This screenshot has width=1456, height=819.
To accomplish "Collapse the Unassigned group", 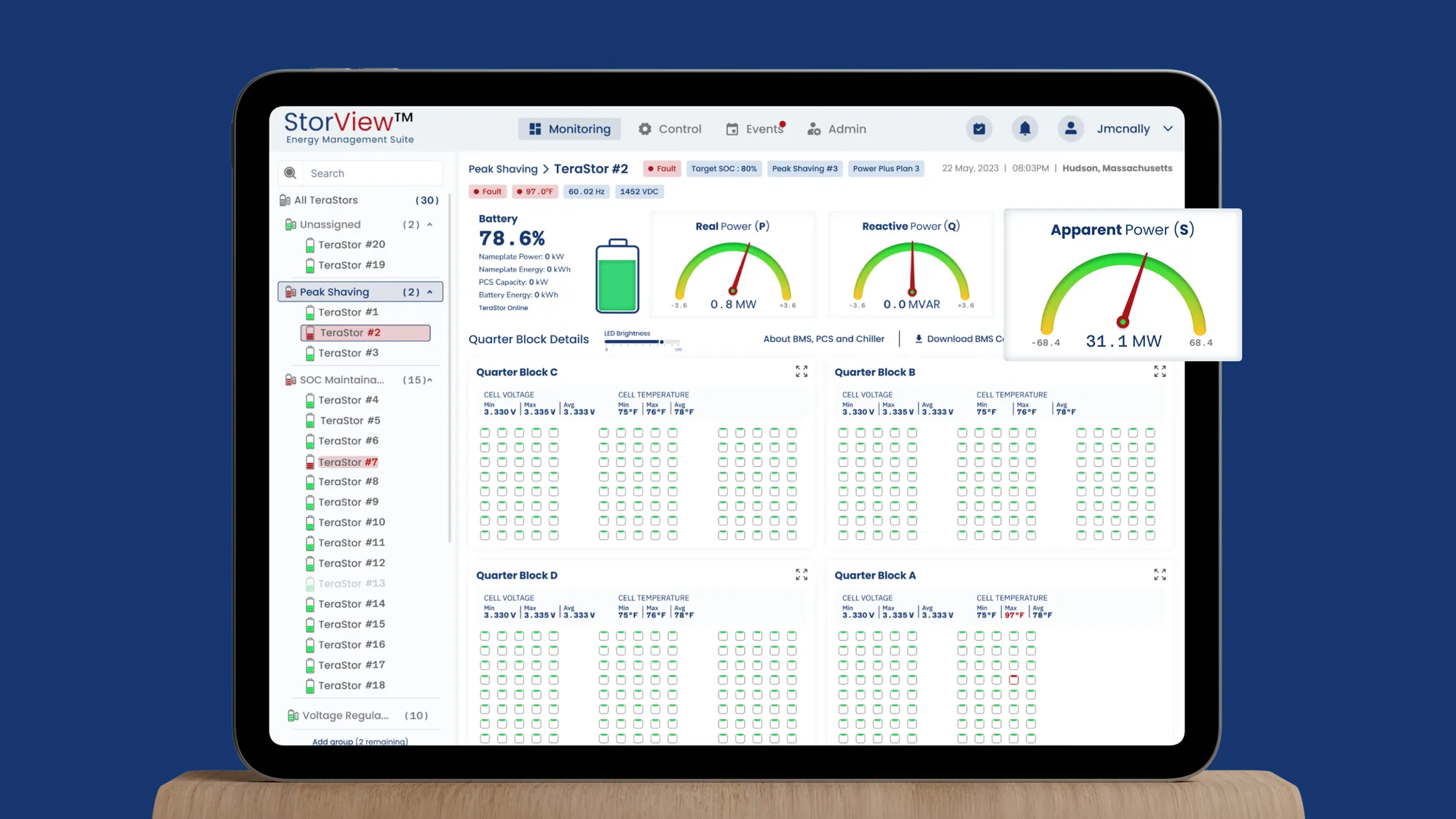I will (430, 224).
